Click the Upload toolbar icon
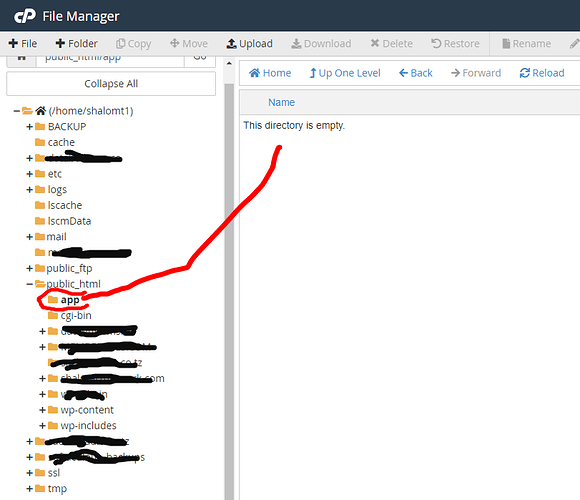 pos(232,44)
